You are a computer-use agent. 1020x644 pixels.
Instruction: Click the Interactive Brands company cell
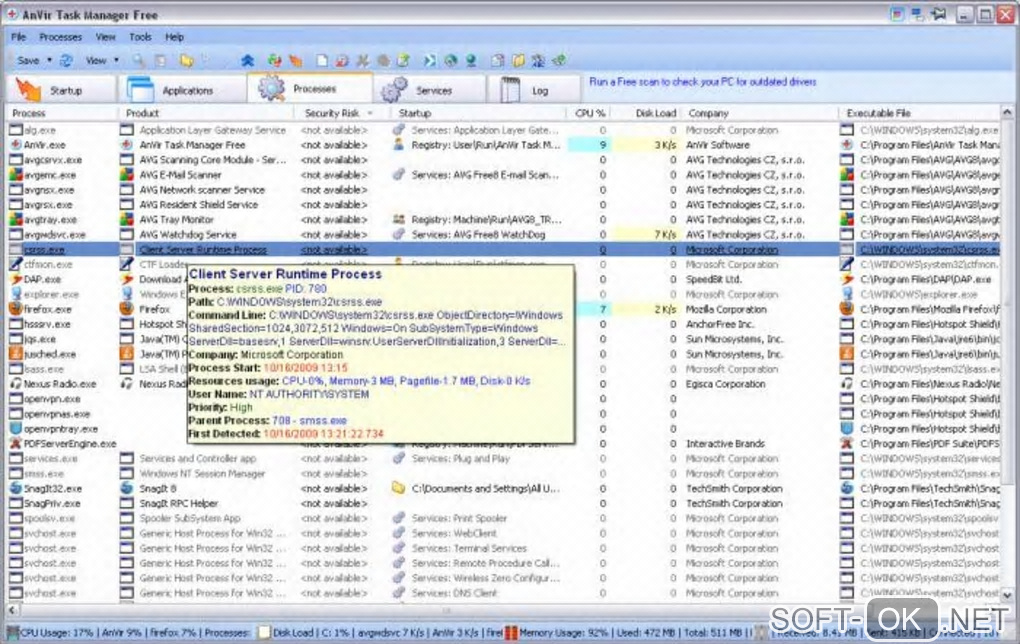coord(725,444)
